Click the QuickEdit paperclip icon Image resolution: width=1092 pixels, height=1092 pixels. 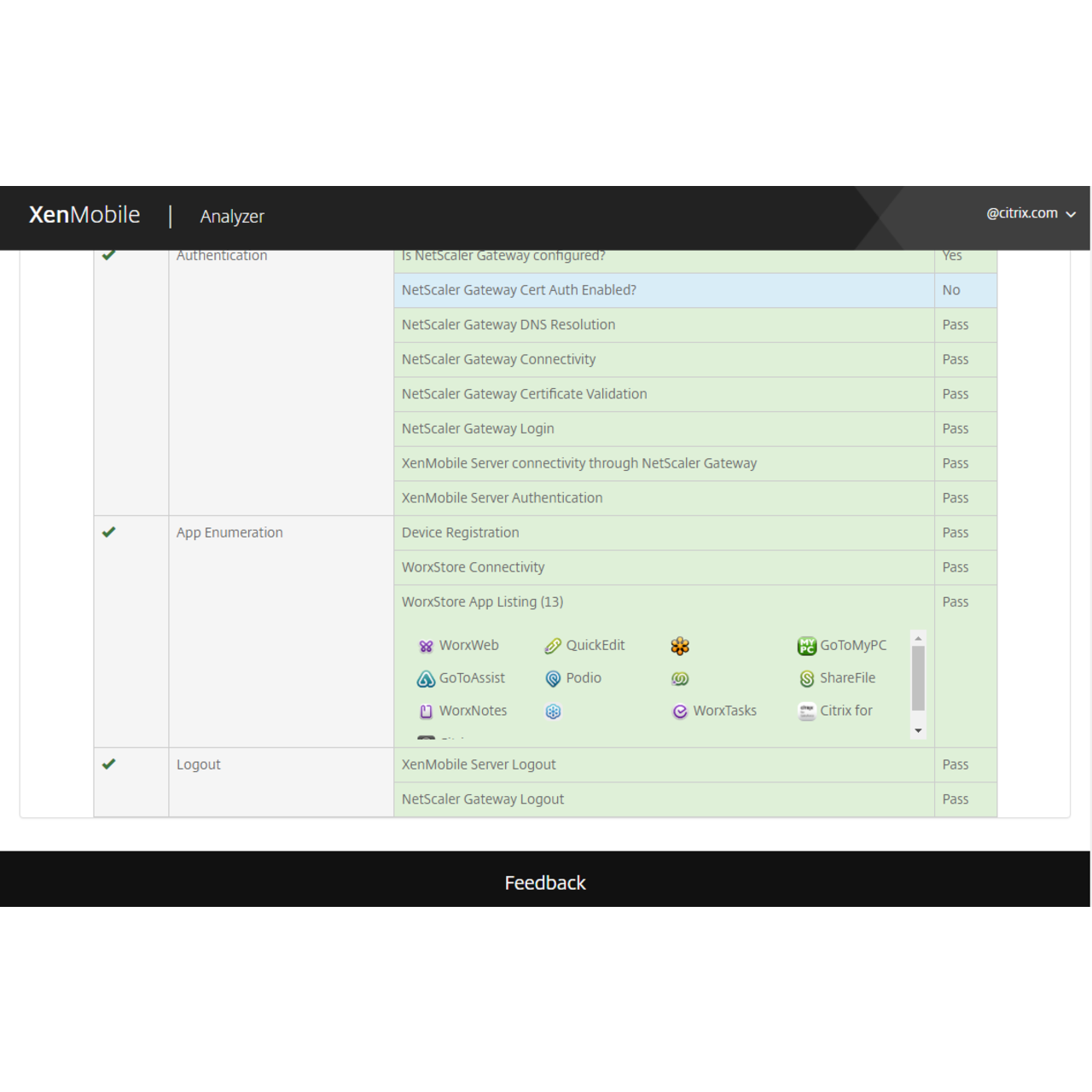[553, 645]
